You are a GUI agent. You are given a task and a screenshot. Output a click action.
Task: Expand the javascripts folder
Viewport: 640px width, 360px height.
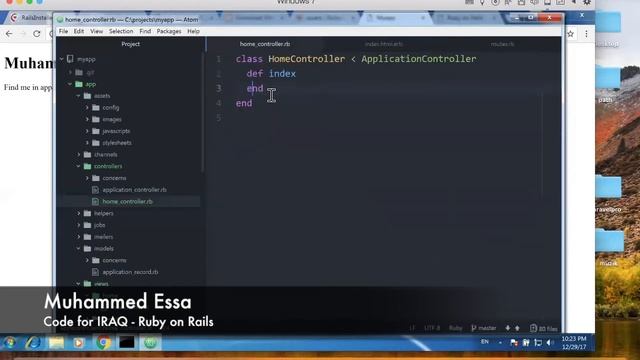tap(87, 131)
